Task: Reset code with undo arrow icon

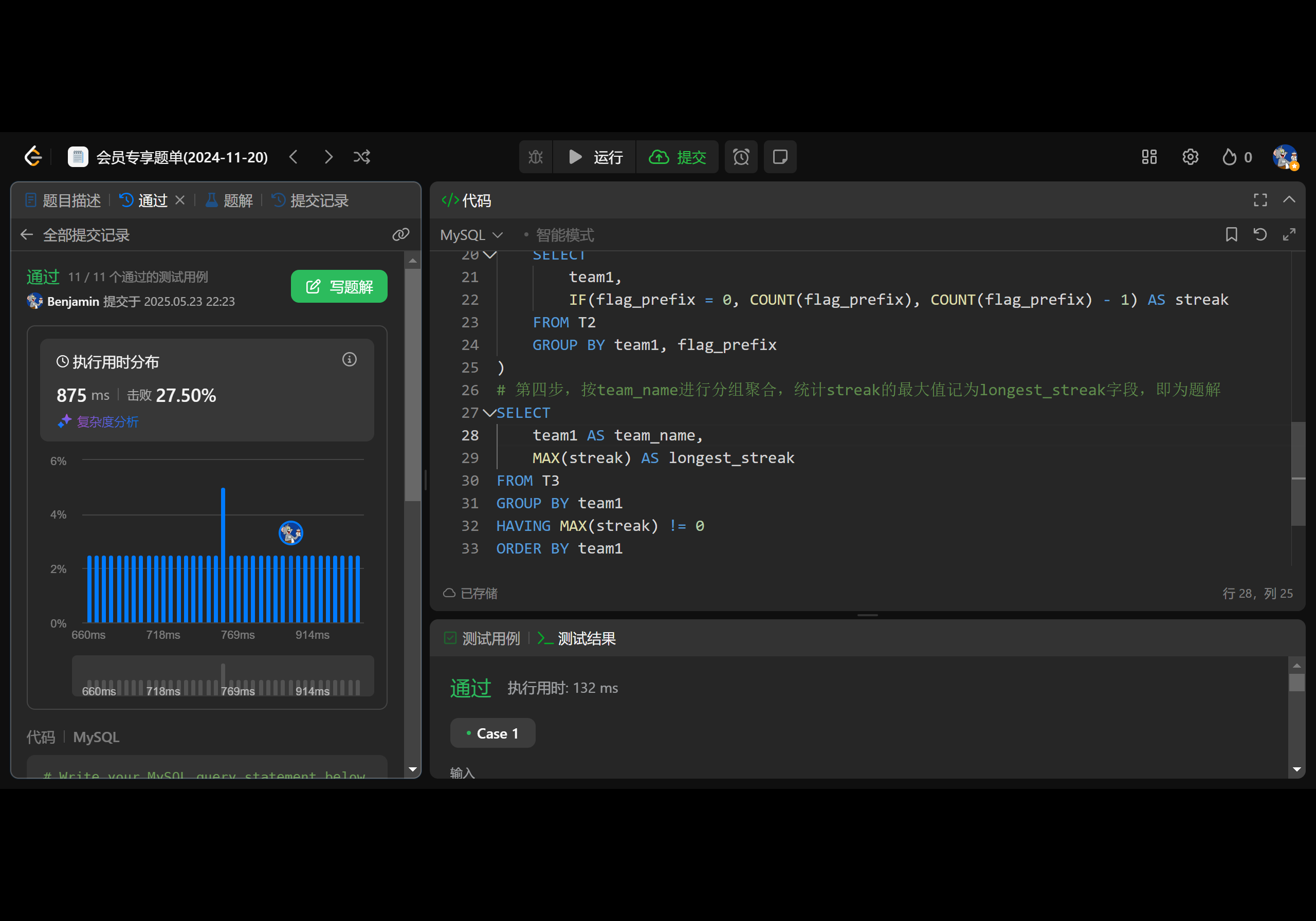Action: pyautogui.click(x=1260, y=234)
